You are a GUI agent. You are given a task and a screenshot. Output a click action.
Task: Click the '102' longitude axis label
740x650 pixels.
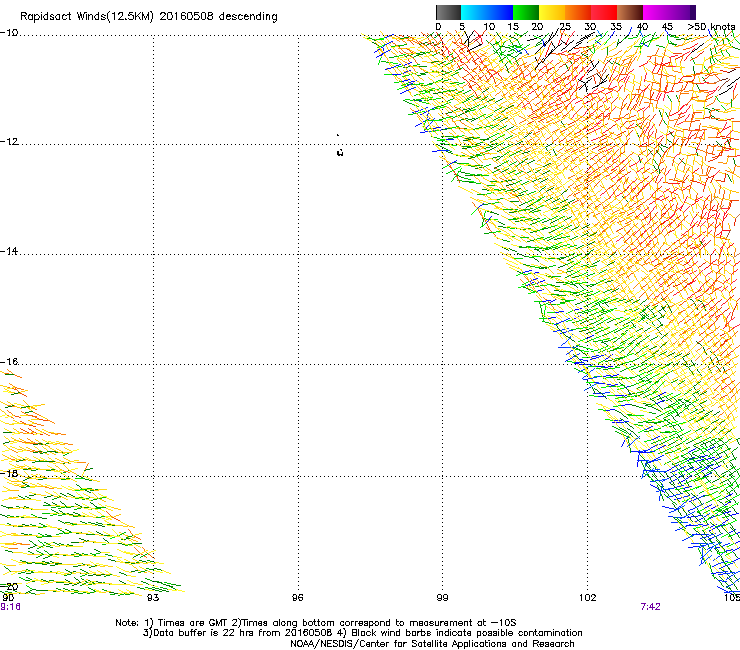[588, 598]
